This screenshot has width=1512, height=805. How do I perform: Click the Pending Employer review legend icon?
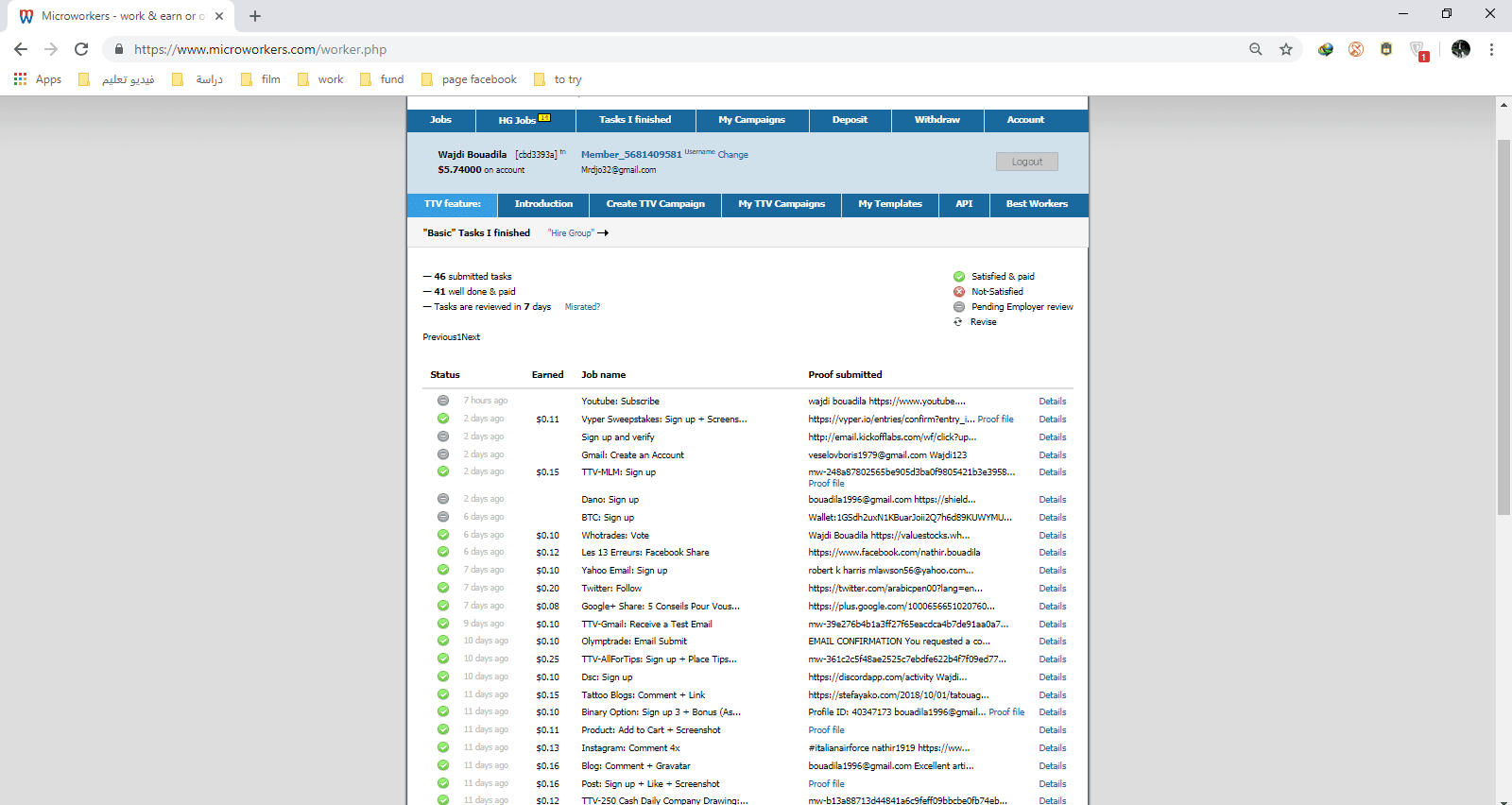(x=959, y=307)
